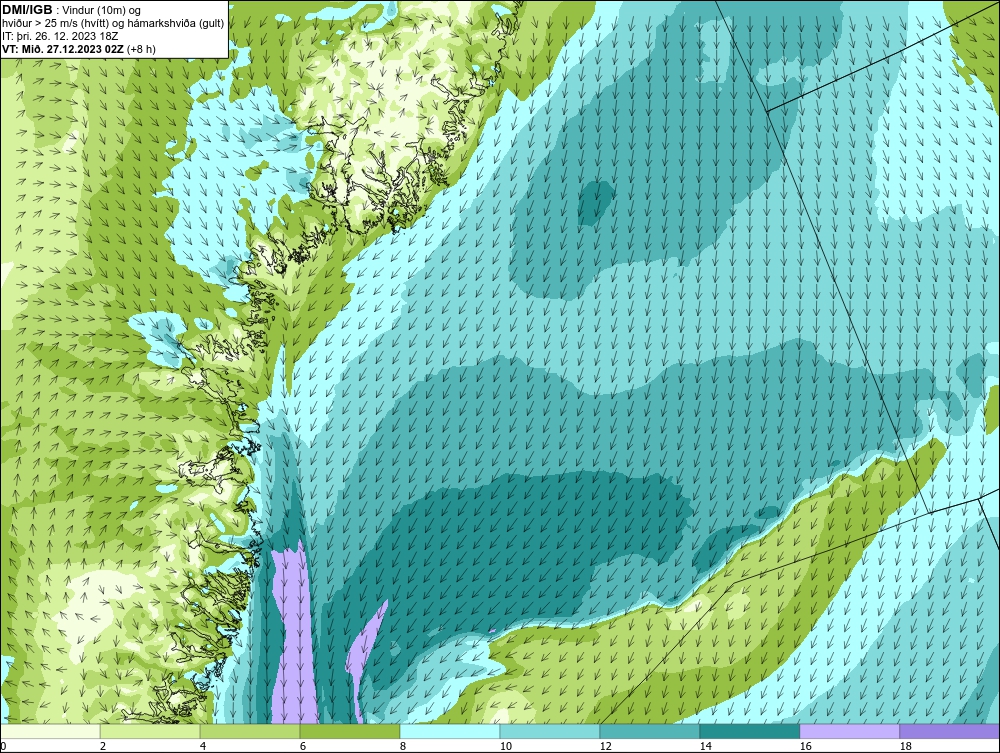
Task: Click the legend scale label 10
Action: click(506, 746)
